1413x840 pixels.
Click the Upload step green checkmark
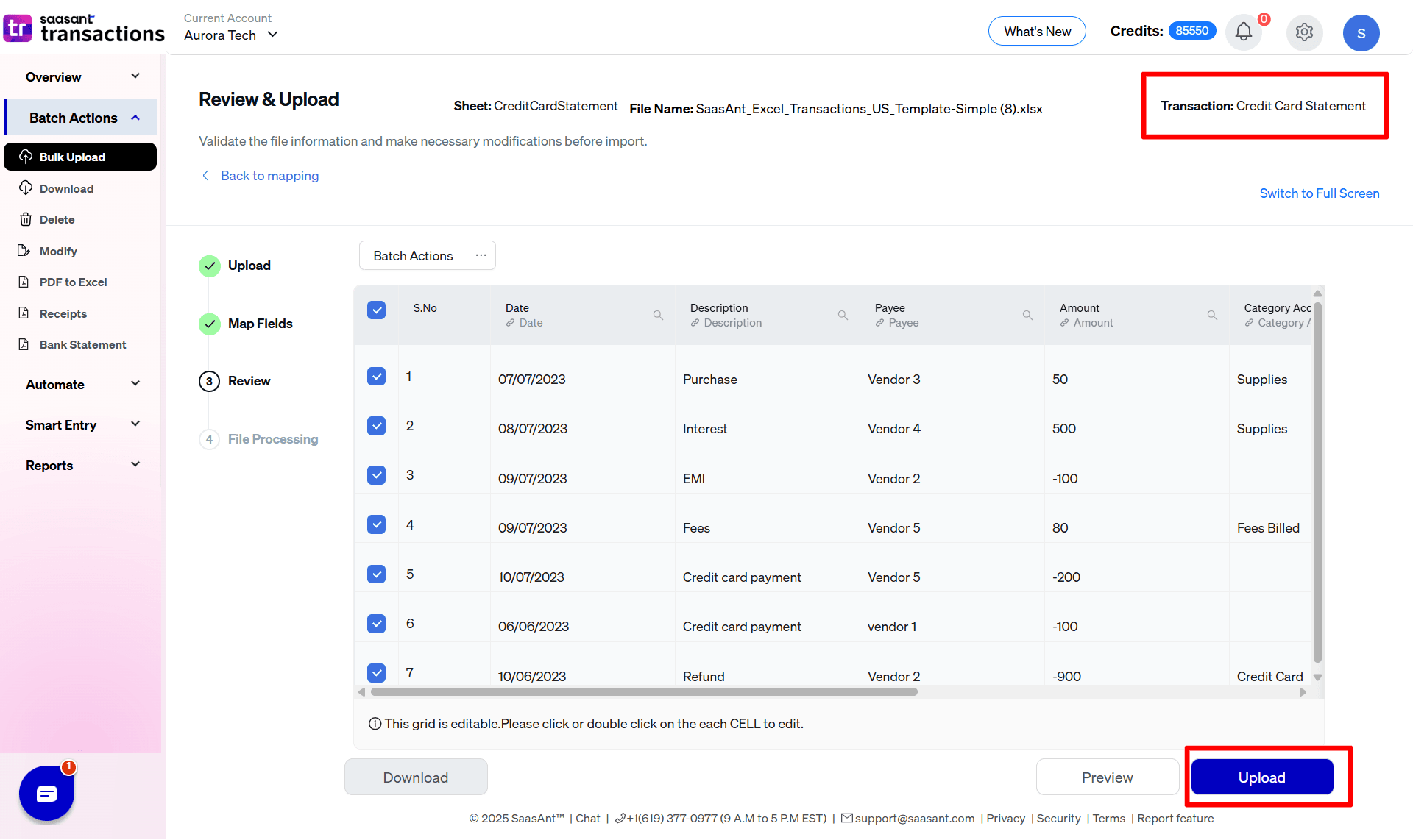pos(210,266)
